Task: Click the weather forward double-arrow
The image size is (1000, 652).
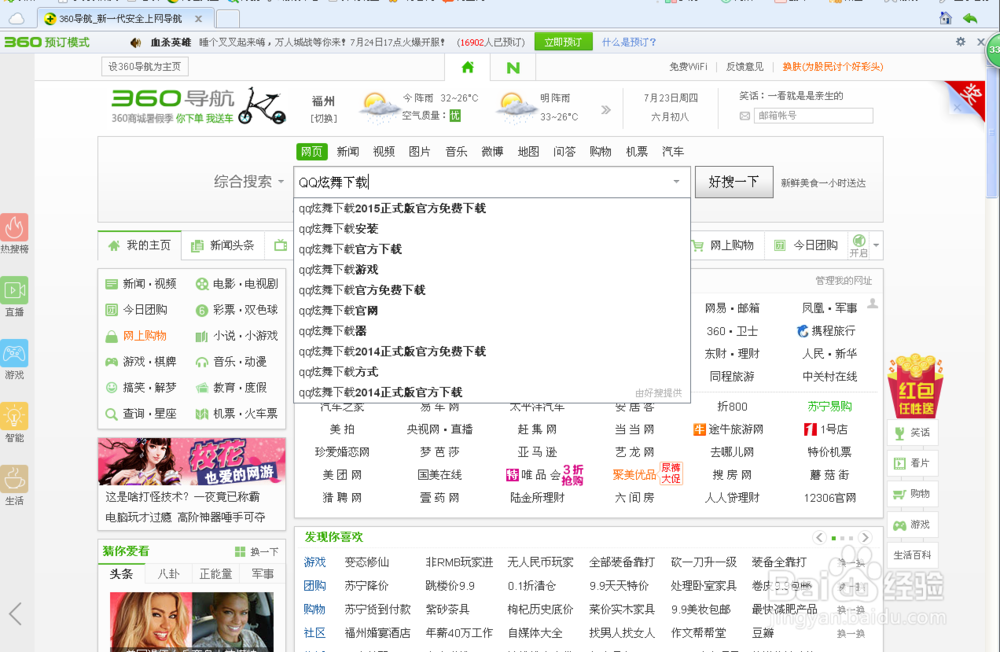Action: coord(606,110)
